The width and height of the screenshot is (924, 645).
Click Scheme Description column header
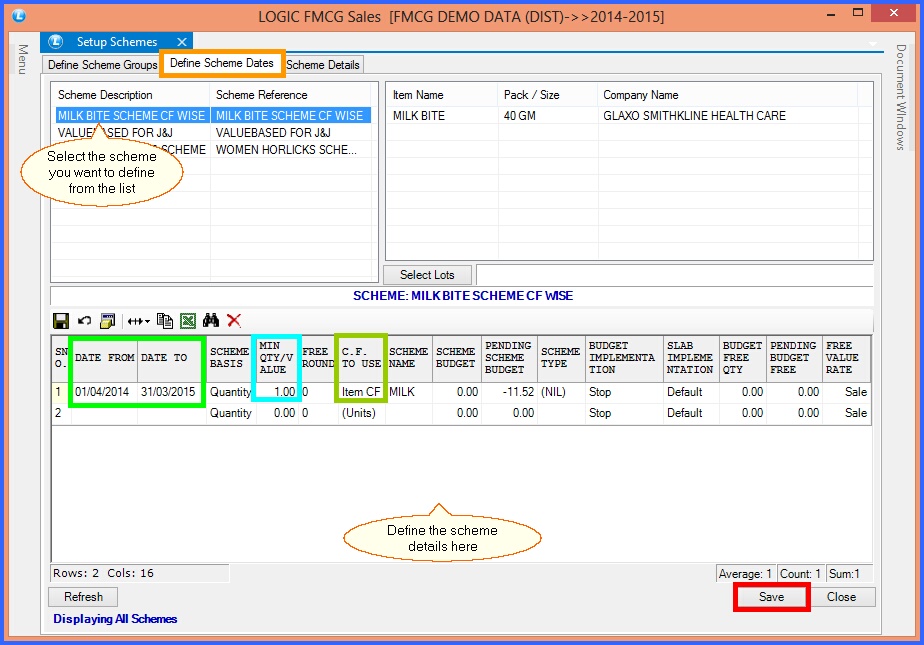tap(105, 95)
